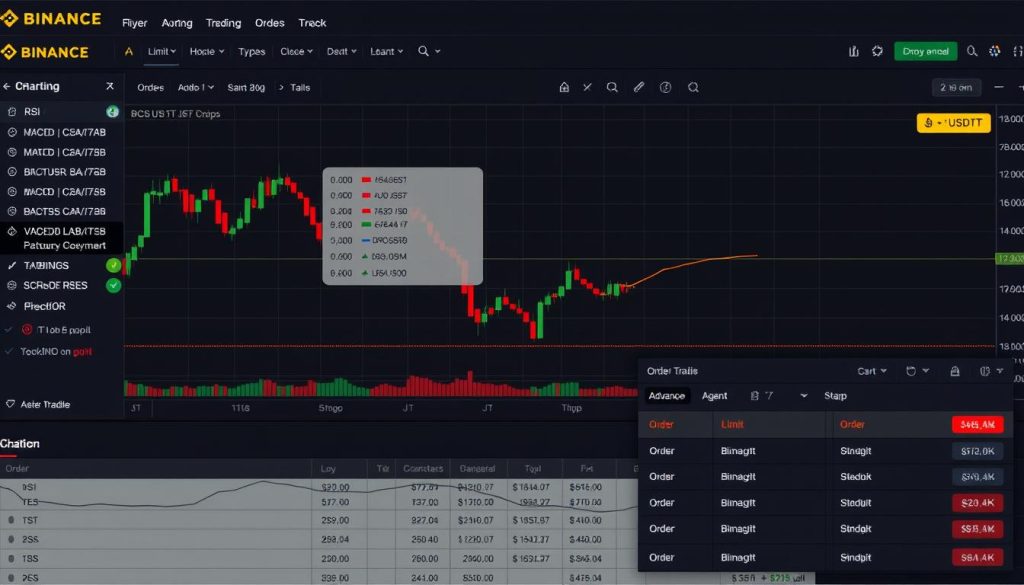Click the lock icon in Order Trails header
The height and width of the screenshot is (585, 1024).
pyautogui.click(x=955, y=371)
